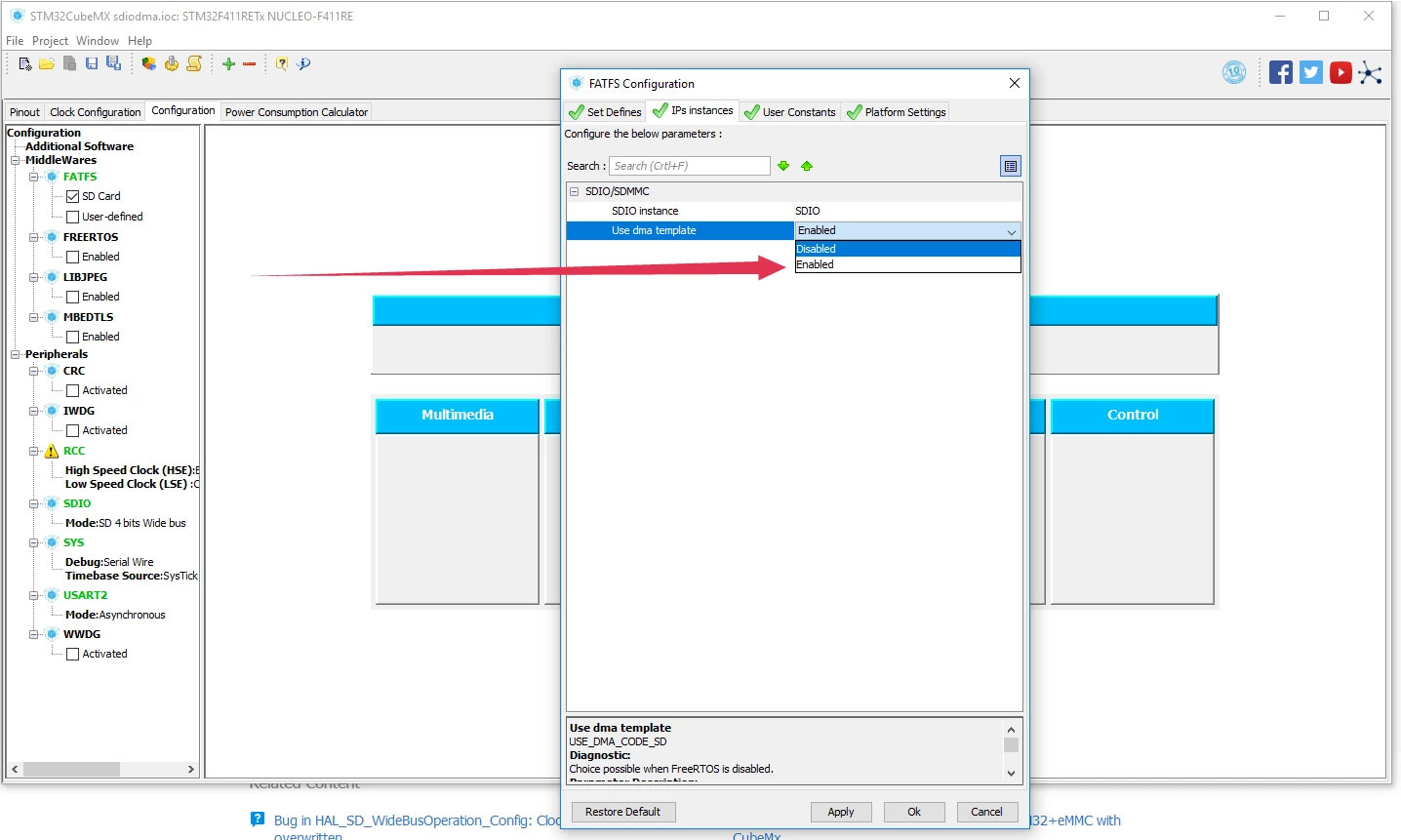
Task: Enable the MBEDTLS checkbox
Action: point(72,337)
